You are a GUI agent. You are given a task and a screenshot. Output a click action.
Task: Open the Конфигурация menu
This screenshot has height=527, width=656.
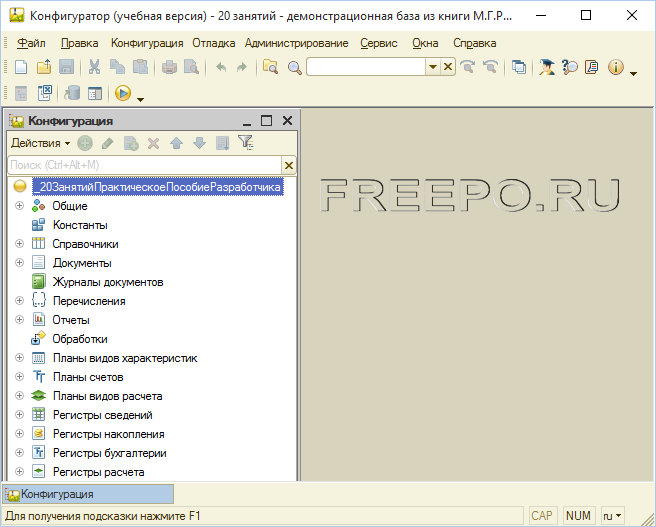coord(147,43)
